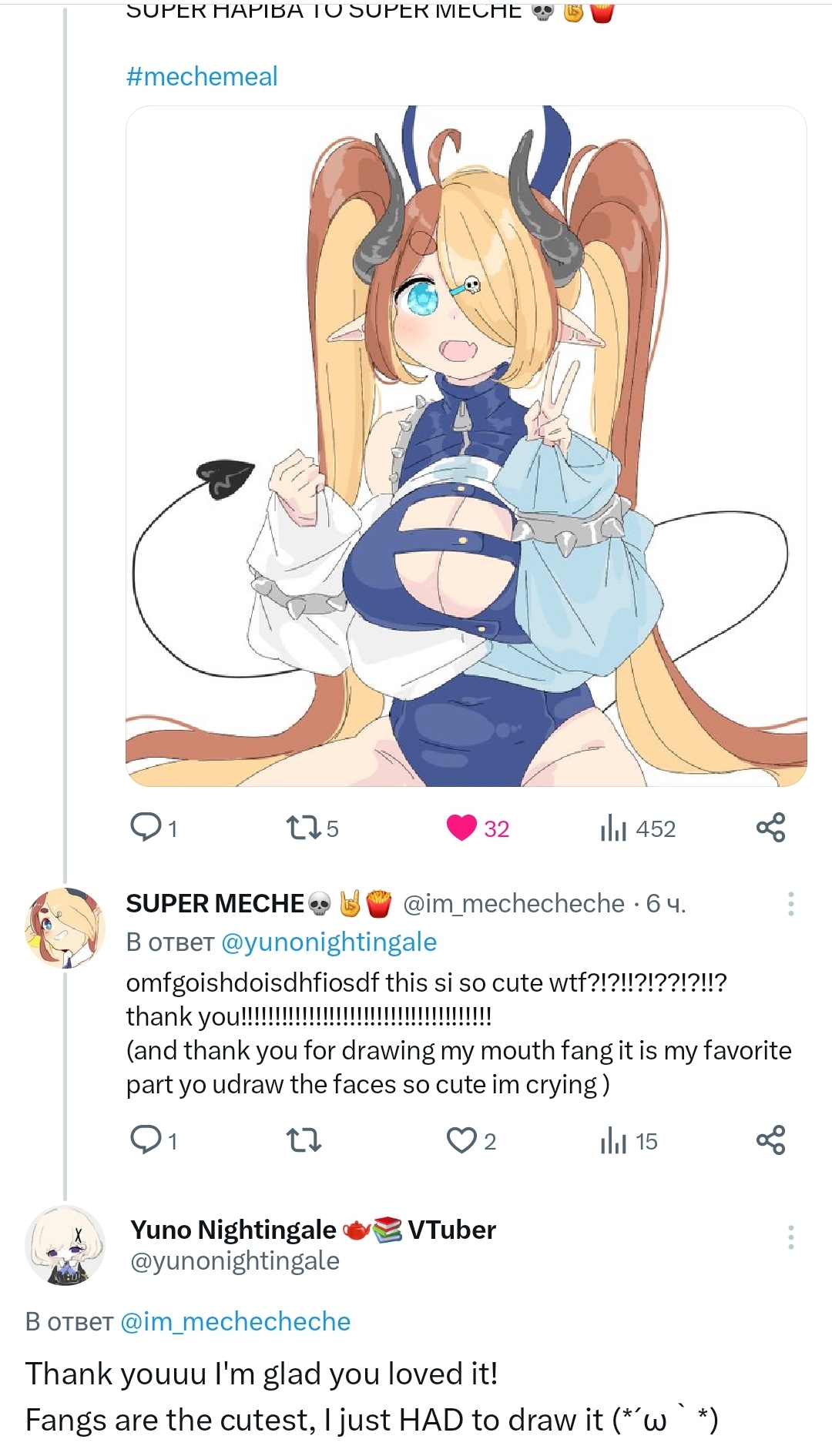Viewport: 832px width, 1456px height.
Task: Open replies on the artwork post
Action: point(146,828)
